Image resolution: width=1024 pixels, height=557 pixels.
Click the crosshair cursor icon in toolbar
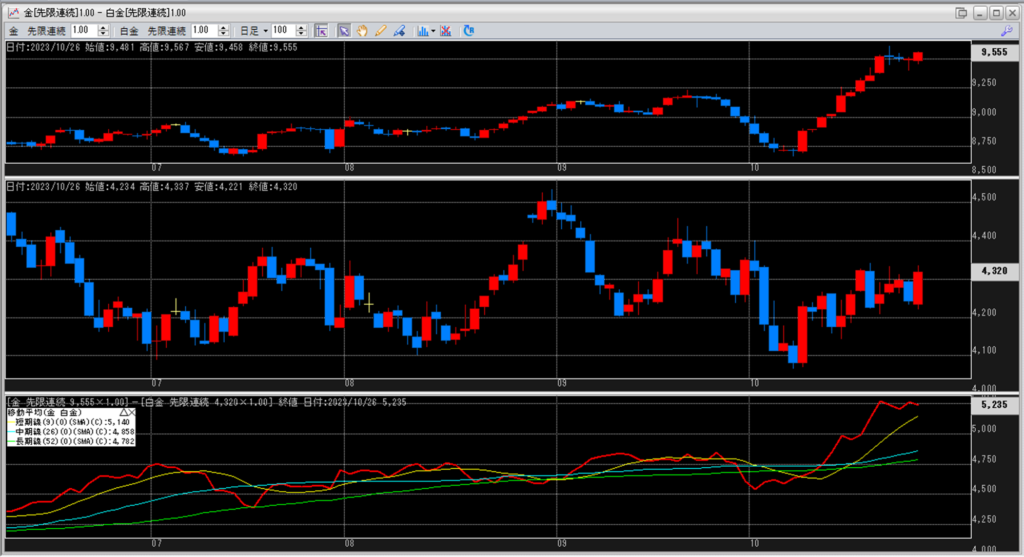[322, 31]
